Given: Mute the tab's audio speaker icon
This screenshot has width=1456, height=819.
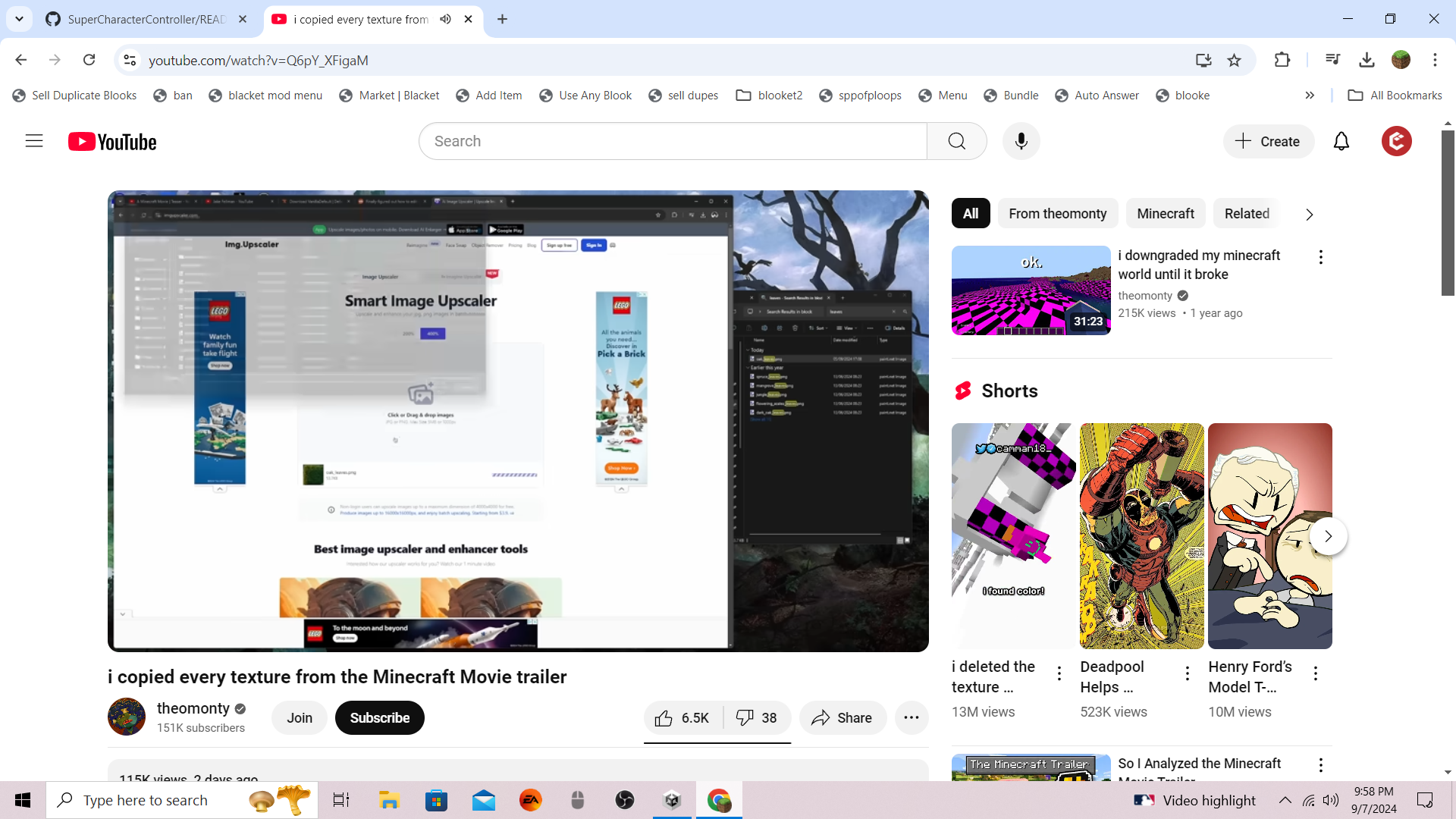Looking at the screenshot, I should [446, 19].
